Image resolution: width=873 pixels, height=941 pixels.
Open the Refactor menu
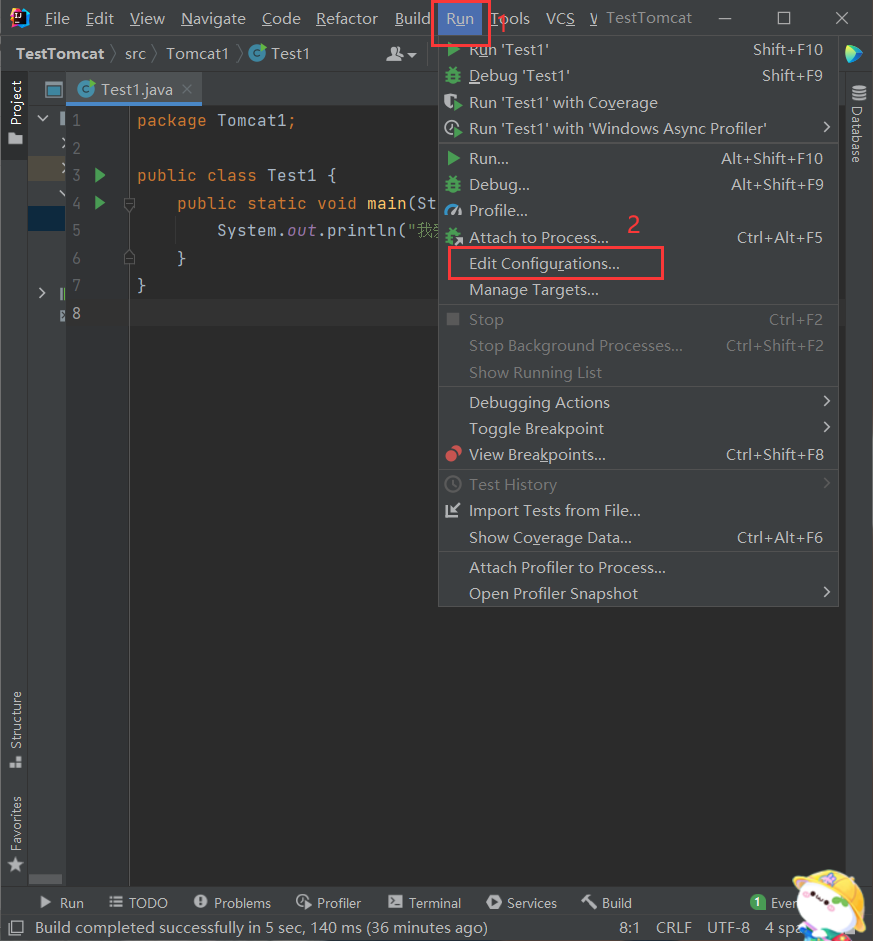(346, 18)
